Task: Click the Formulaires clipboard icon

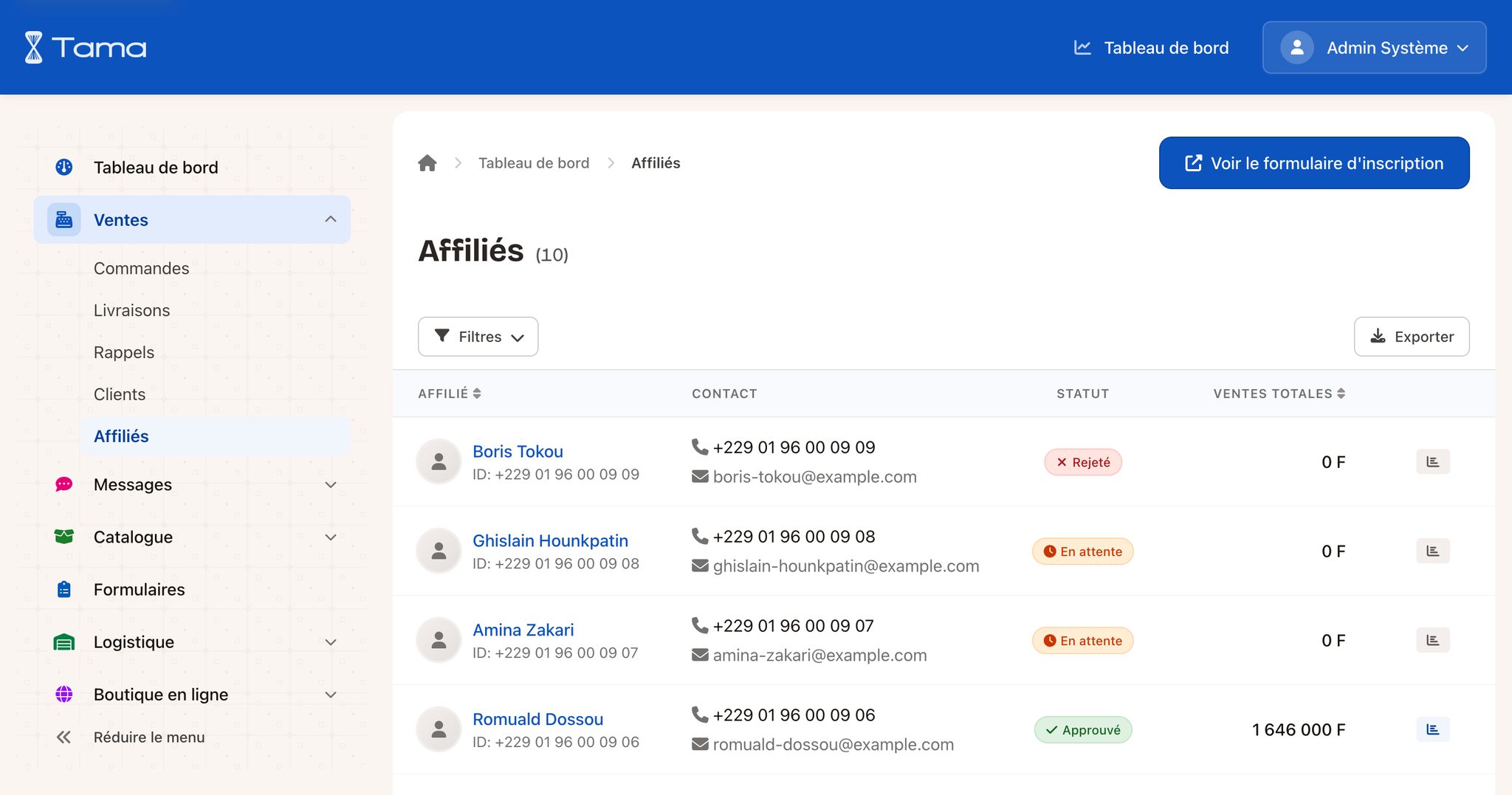Action: pos(64,590)
